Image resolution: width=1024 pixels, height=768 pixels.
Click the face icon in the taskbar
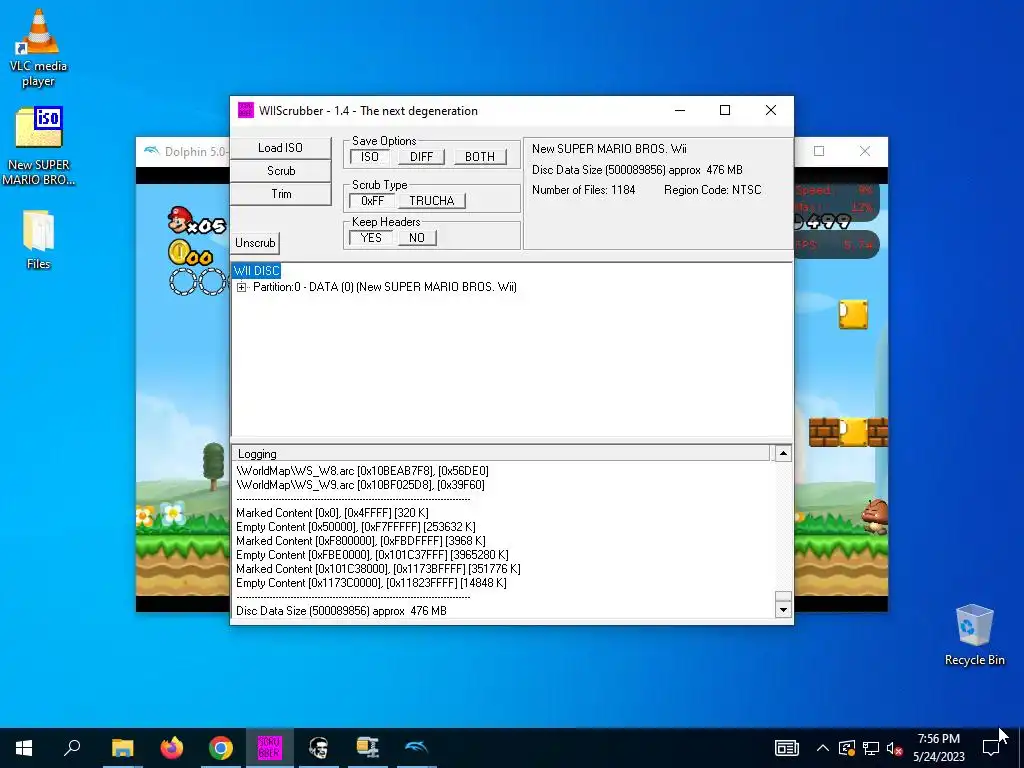(x=318, y=748)
